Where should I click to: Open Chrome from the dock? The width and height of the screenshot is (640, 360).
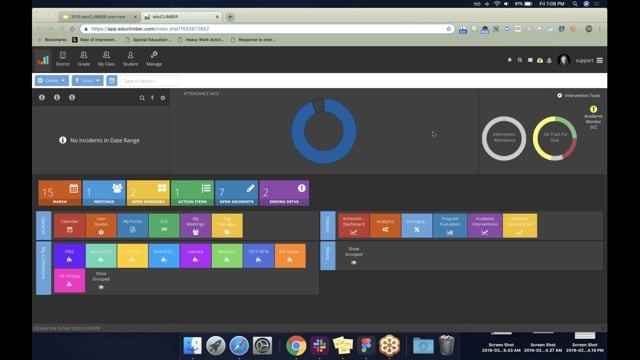296,346
